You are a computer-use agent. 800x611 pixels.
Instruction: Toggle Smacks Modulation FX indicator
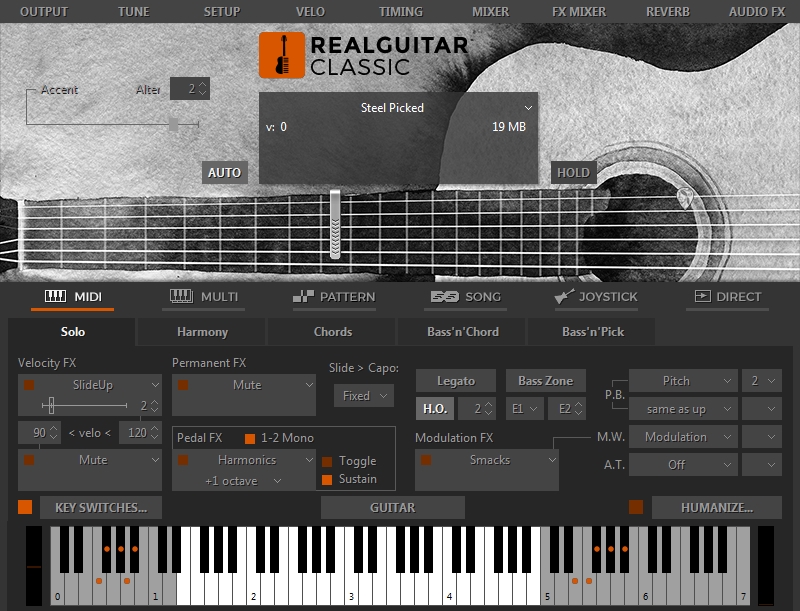click(426, 460)
